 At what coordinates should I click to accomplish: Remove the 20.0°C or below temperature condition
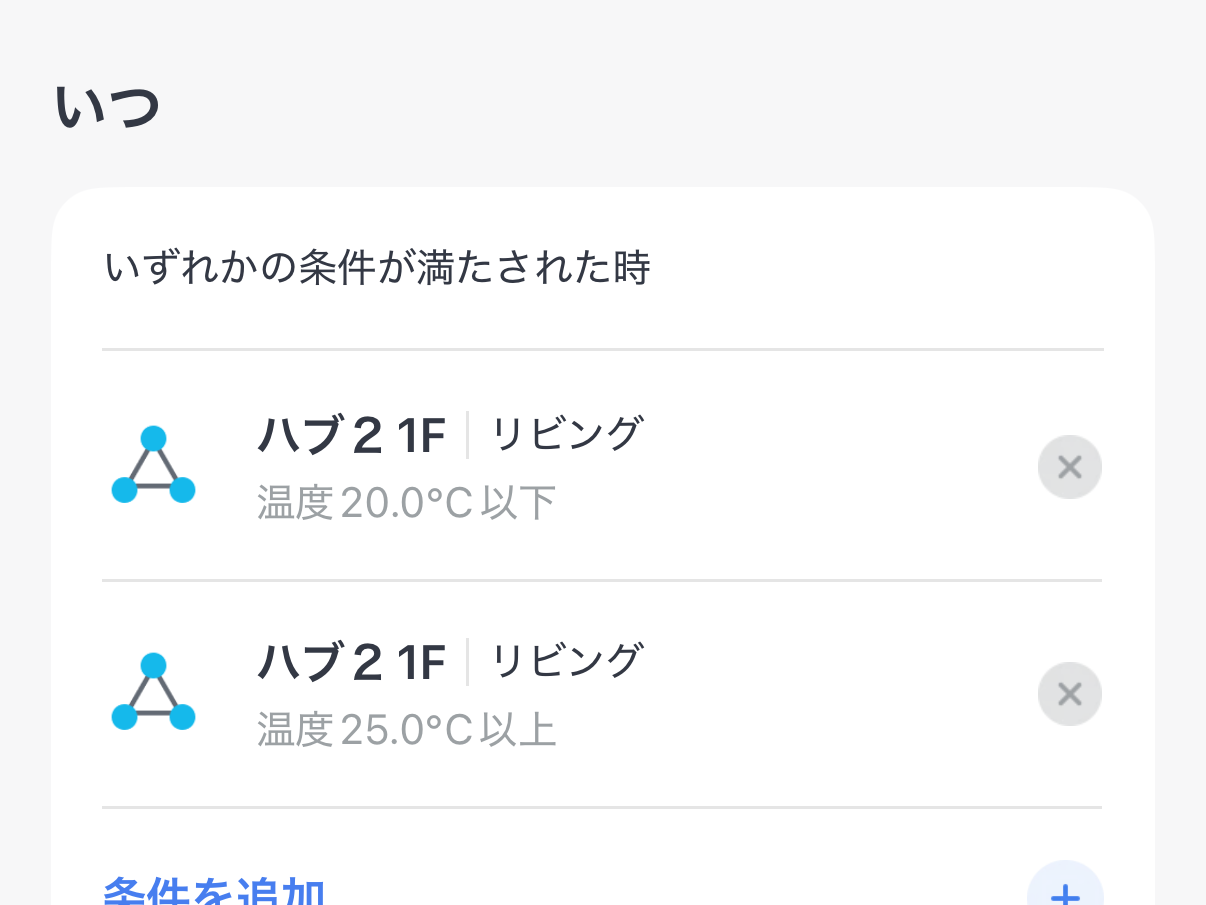[1069, 467]
